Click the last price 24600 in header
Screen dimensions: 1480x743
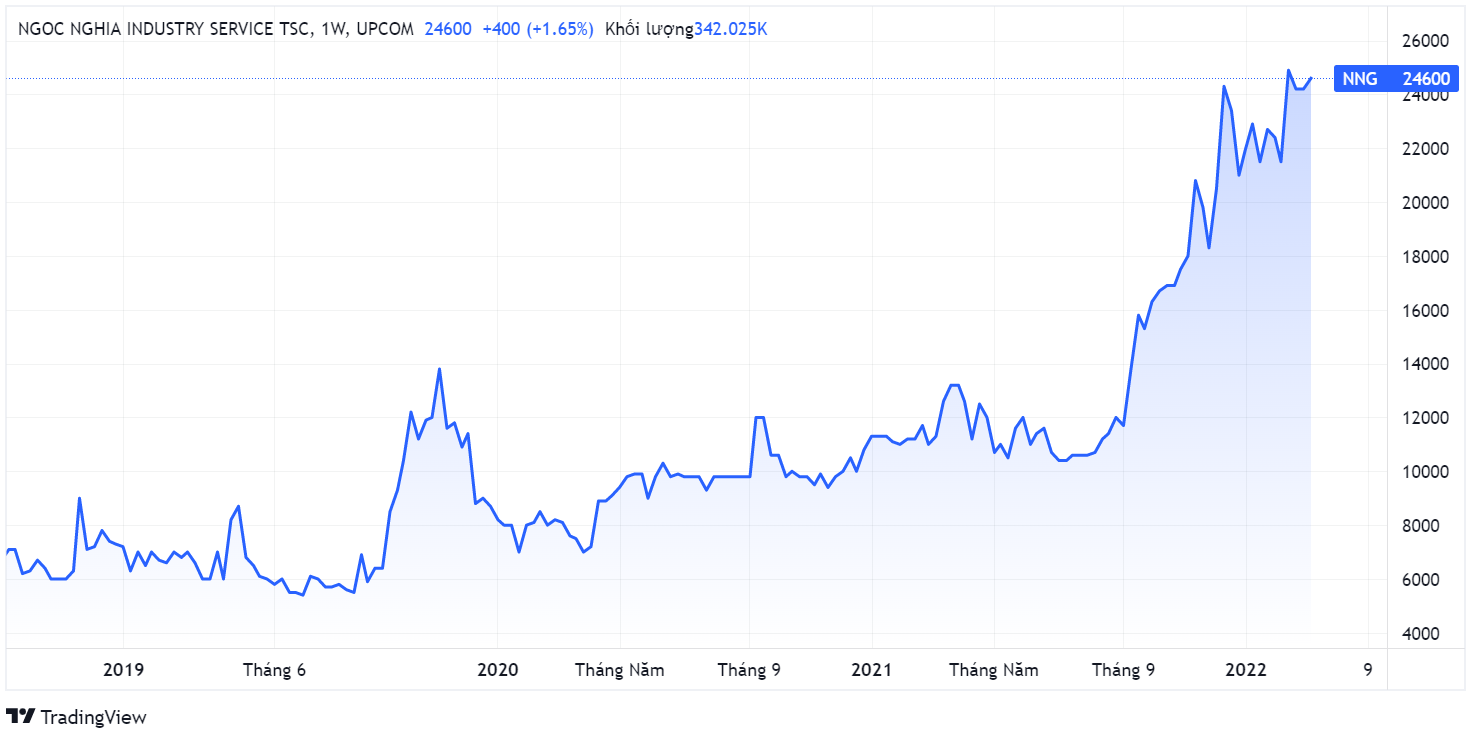click(448, 29)
